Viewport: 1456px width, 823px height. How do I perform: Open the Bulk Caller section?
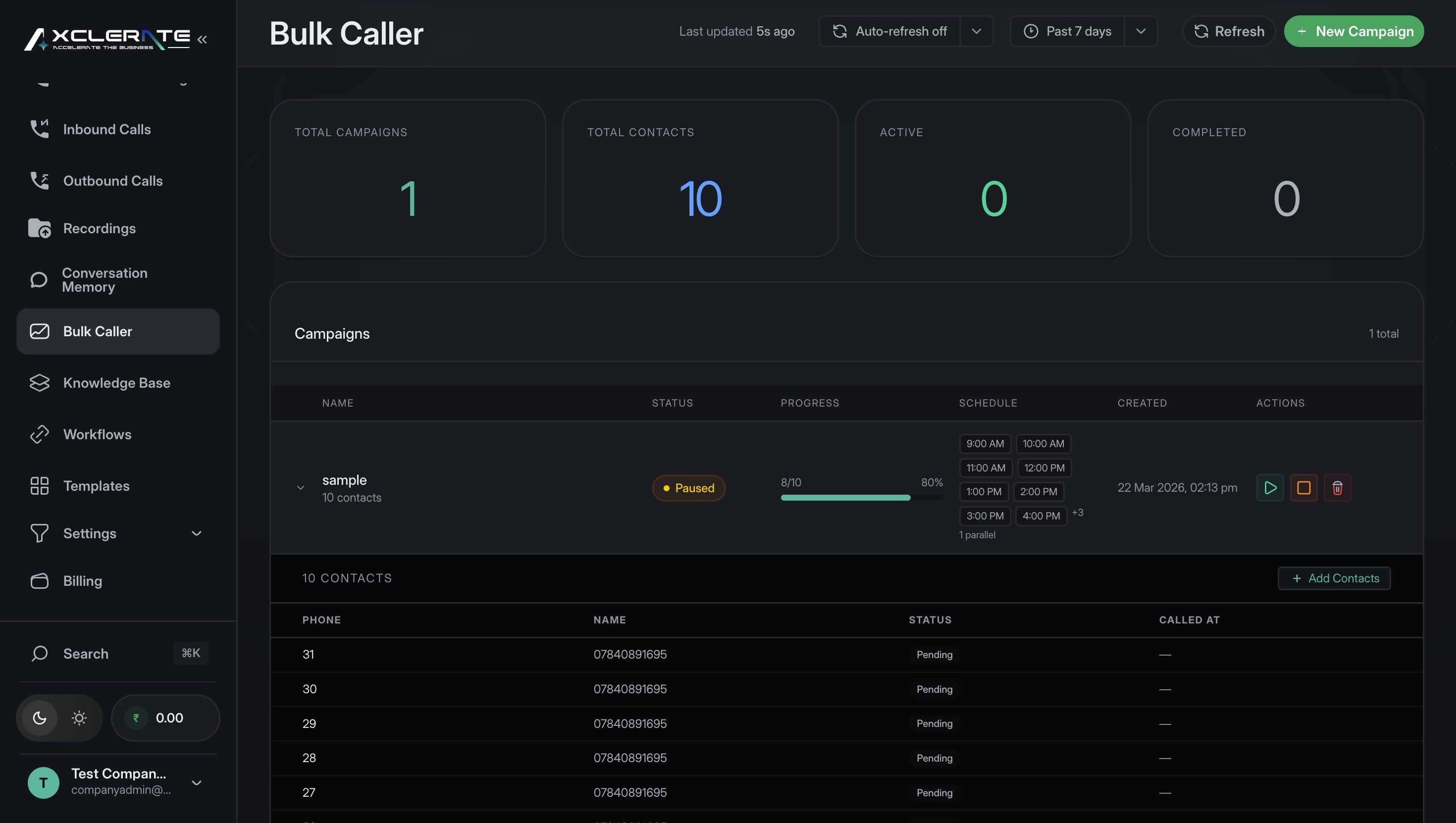point(97,331)
